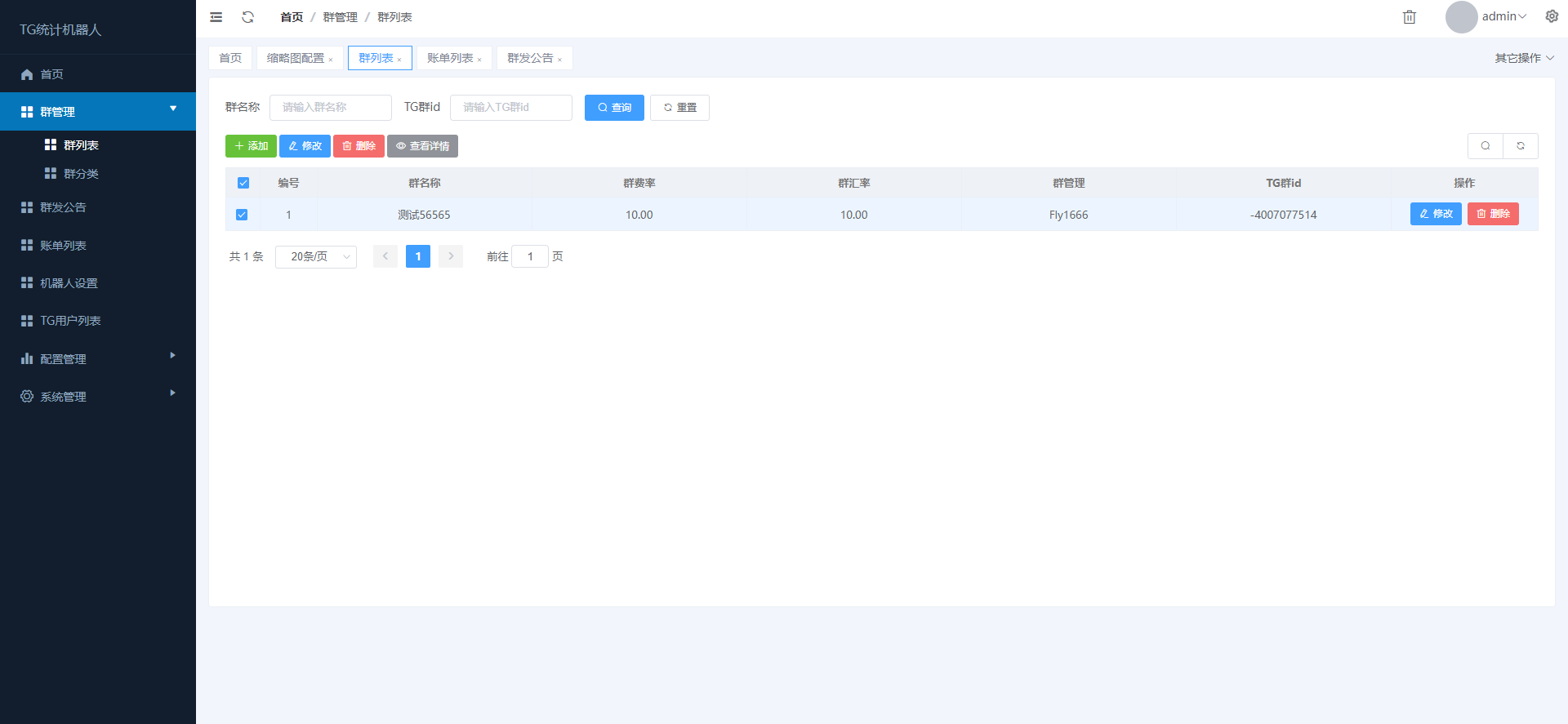The width and height of the screenshot is (1568, 724).
Task: Close the 群列表 tab
Action: pos(399,60)
